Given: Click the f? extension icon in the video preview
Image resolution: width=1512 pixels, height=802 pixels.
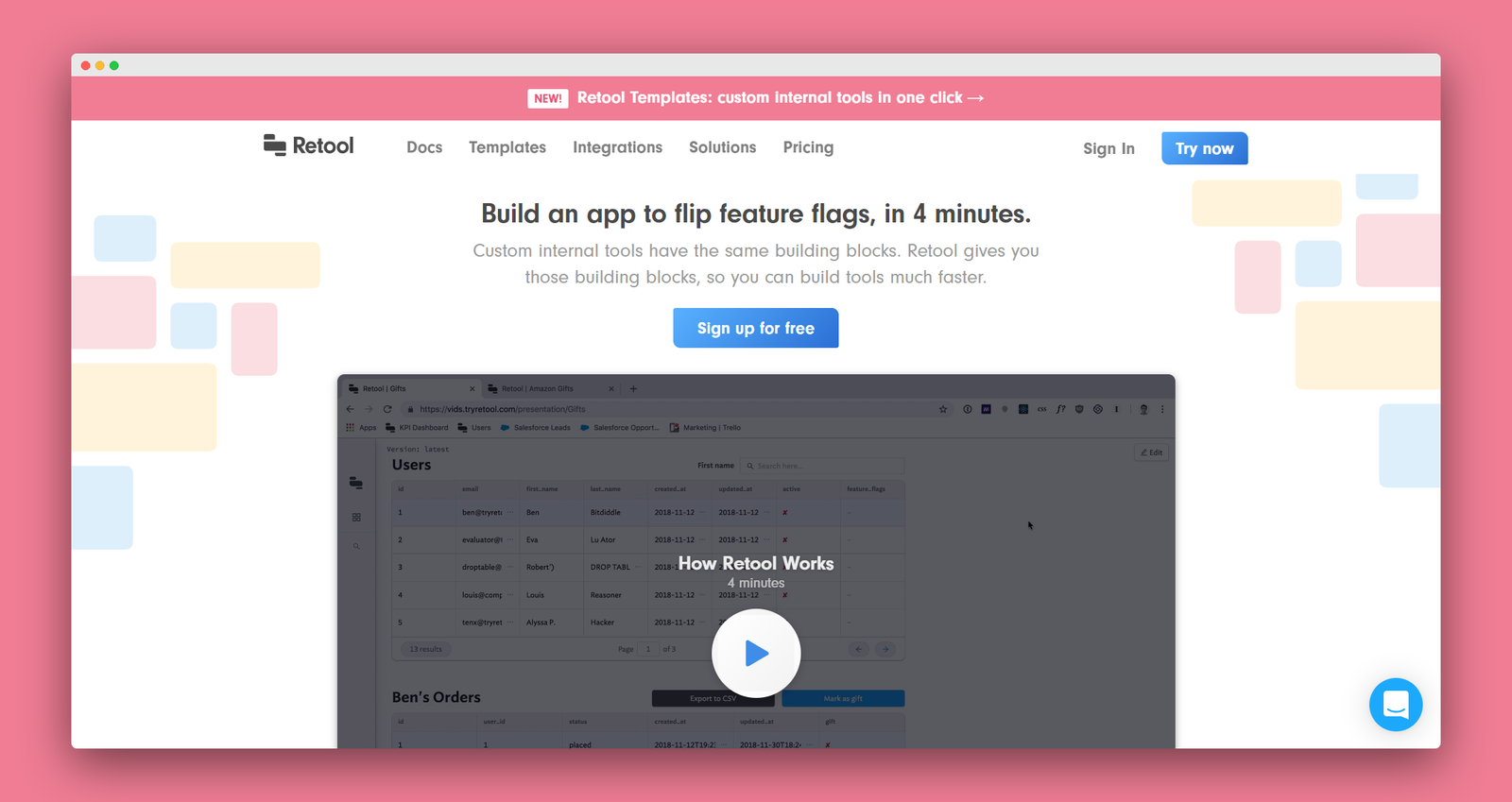Looking at the screenshot, I should 1060,409.
